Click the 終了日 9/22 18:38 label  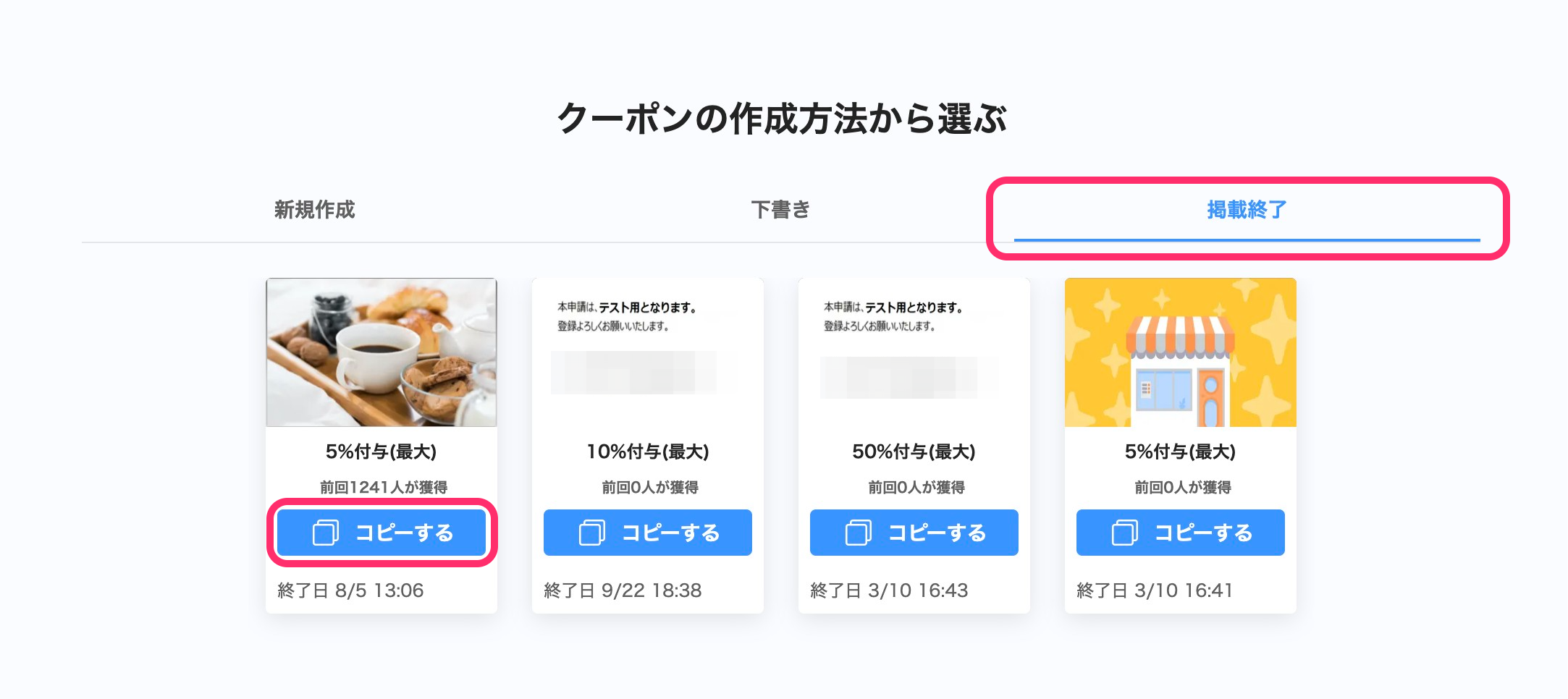pyautogui.click(x=623, y=590)
